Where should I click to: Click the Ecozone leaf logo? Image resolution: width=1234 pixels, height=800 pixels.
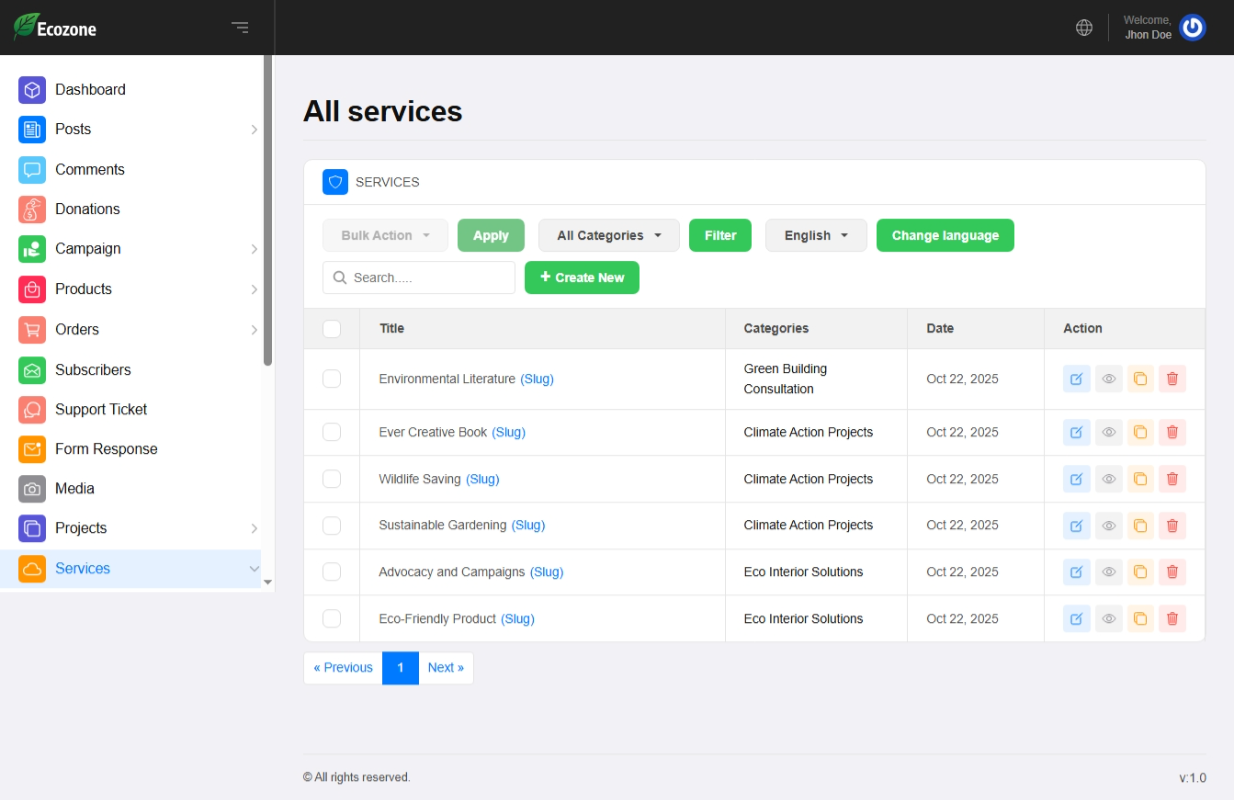[26, 27]
